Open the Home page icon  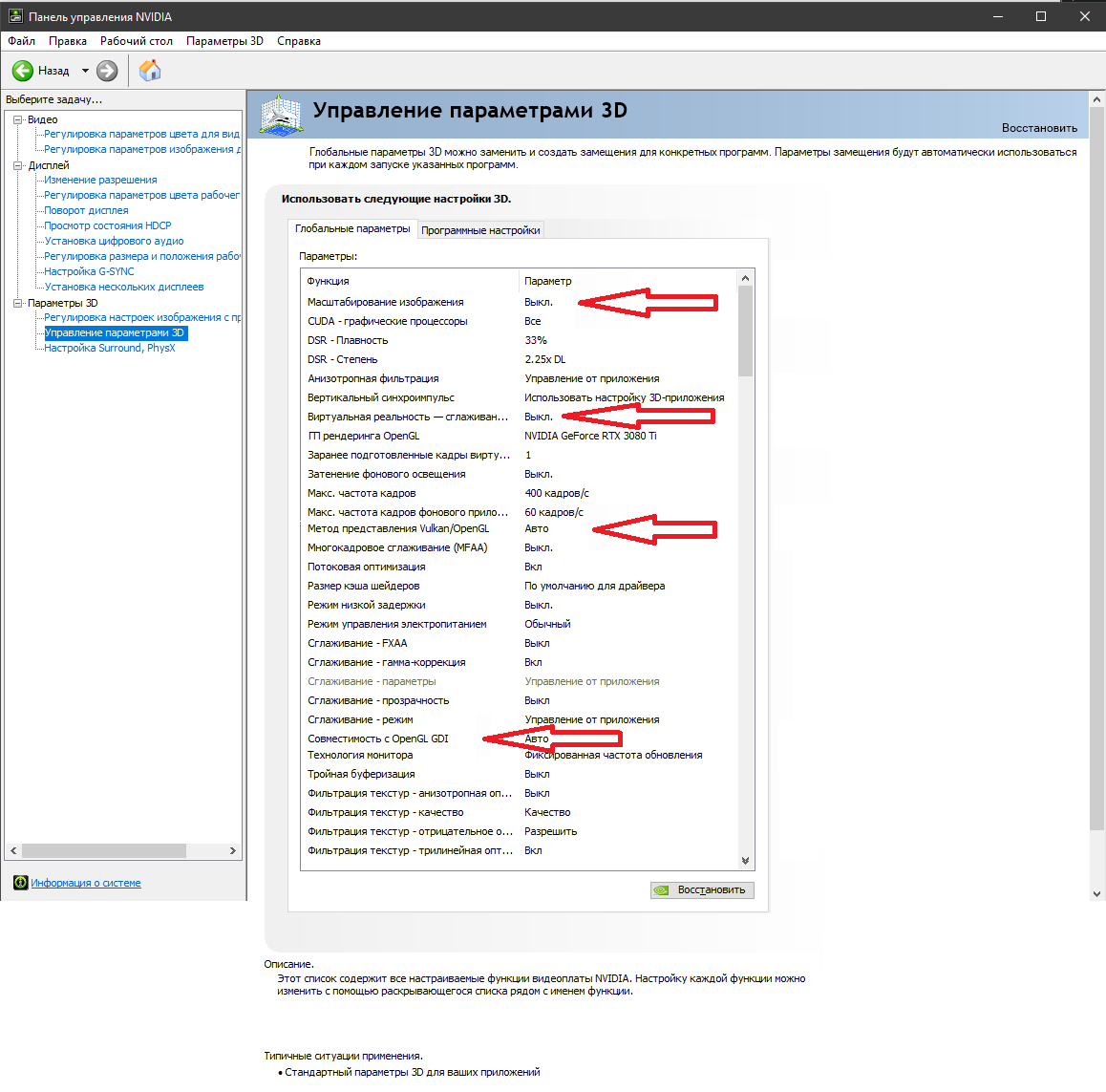(150, 71)
